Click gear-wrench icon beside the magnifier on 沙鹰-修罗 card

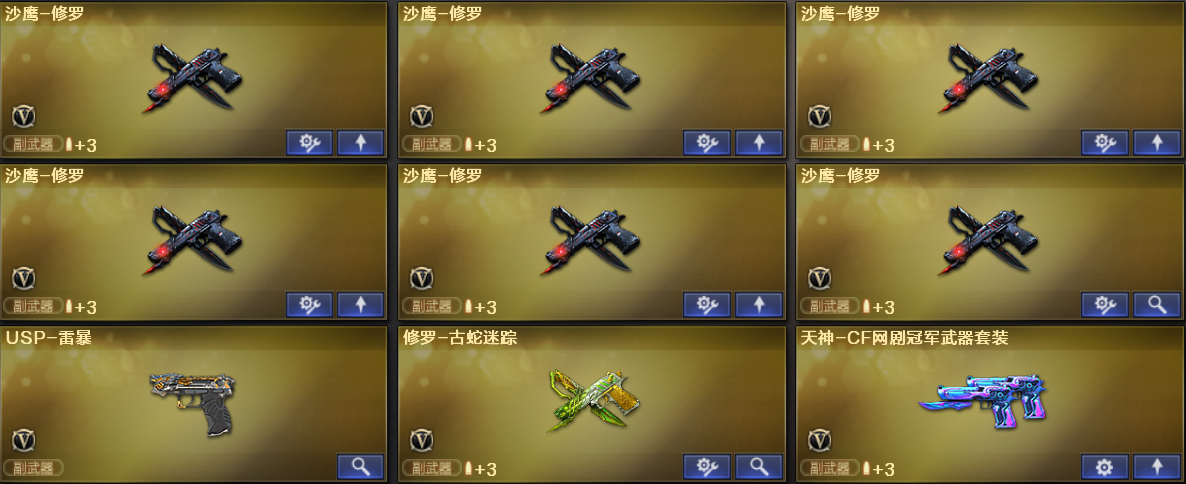[x=1104, y=305]
